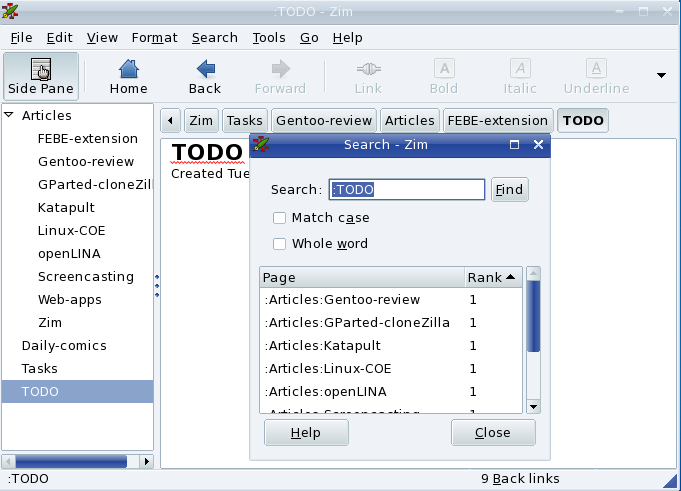Viewport: 681px width, 491px height.
Task: Click the Zim icon in Search dialog title
Action: click(x=261, y=144)
